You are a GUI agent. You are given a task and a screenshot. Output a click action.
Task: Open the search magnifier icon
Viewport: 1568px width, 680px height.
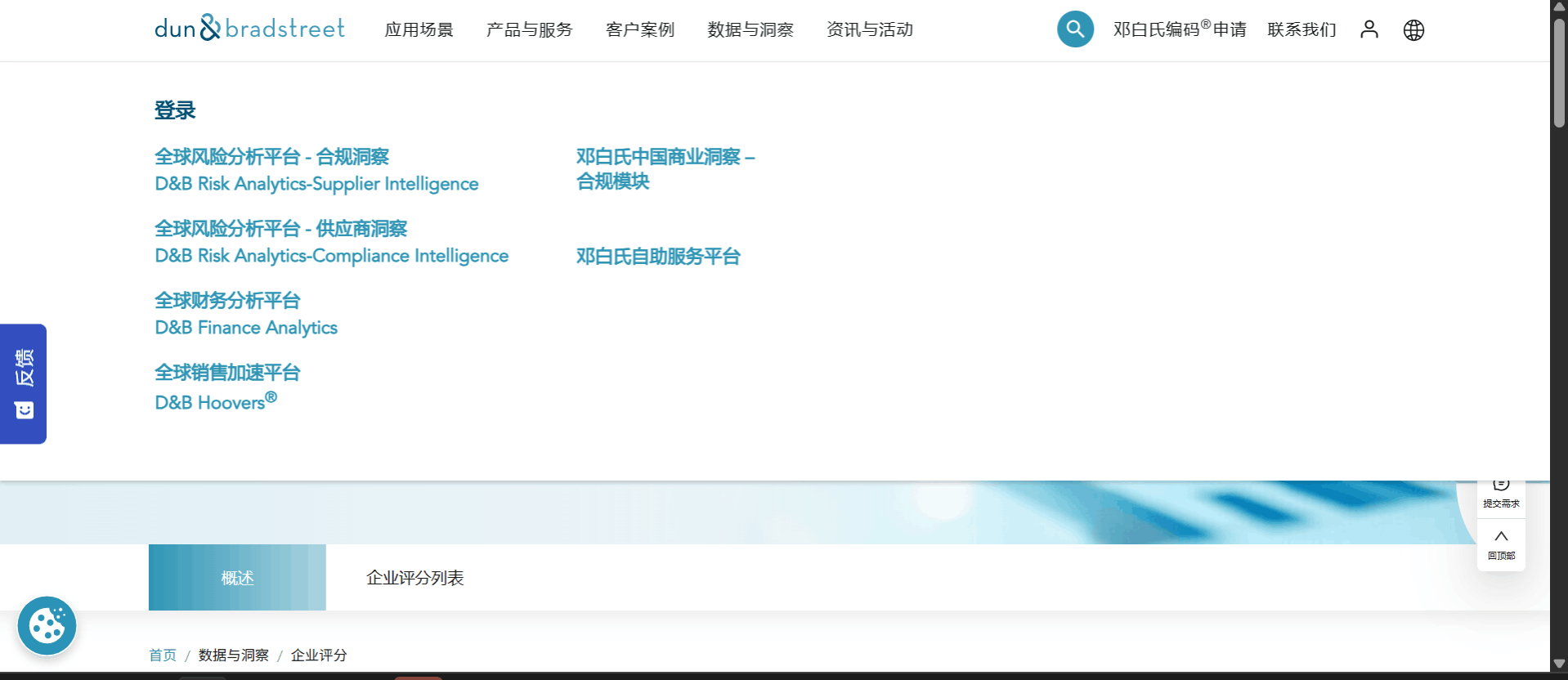[1075, 29]
